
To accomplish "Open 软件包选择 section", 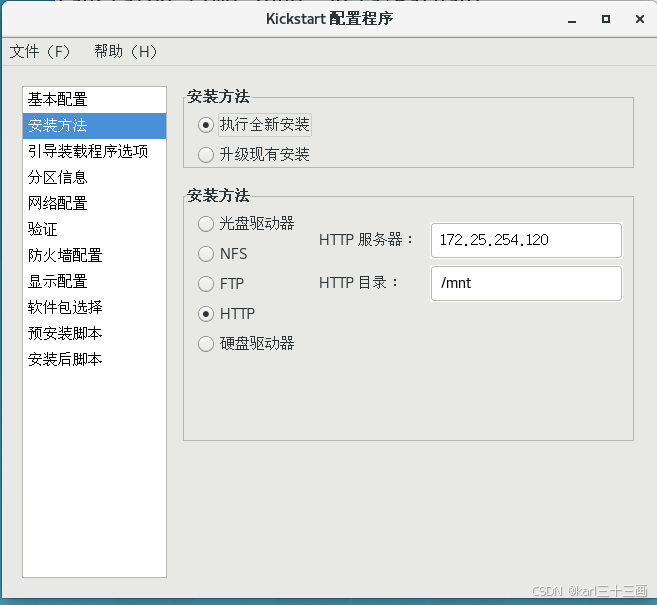I will click(x=94, y=308).
